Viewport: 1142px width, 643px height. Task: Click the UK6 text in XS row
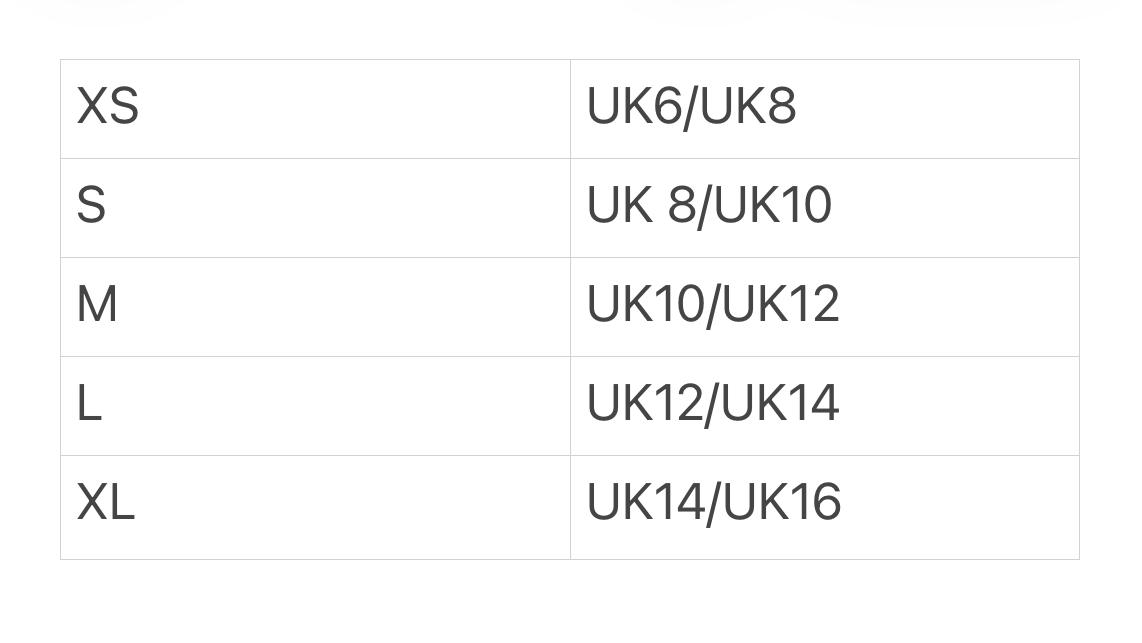pyautogui.click(x=633, y=106)
